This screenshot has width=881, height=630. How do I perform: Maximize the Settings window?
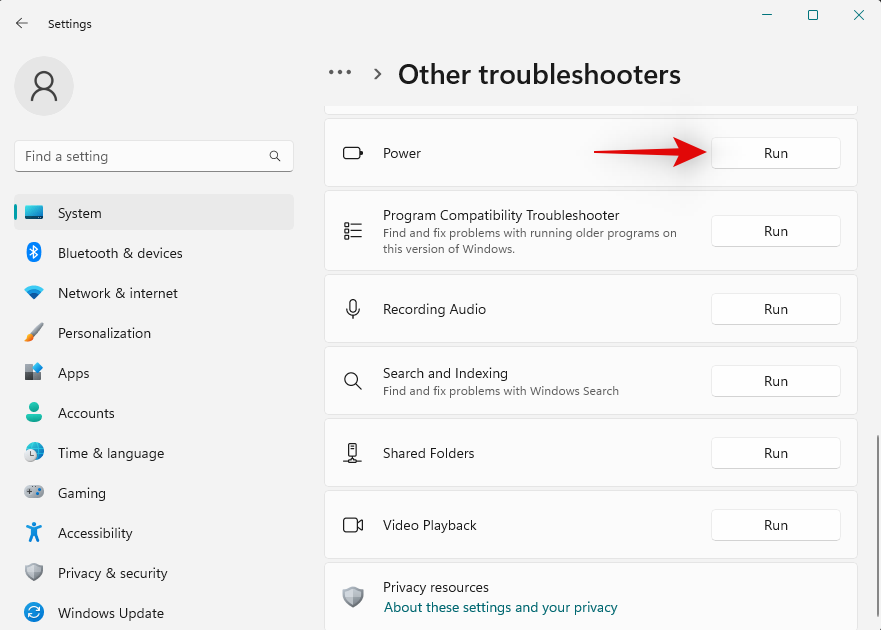[x=812, y=15]
